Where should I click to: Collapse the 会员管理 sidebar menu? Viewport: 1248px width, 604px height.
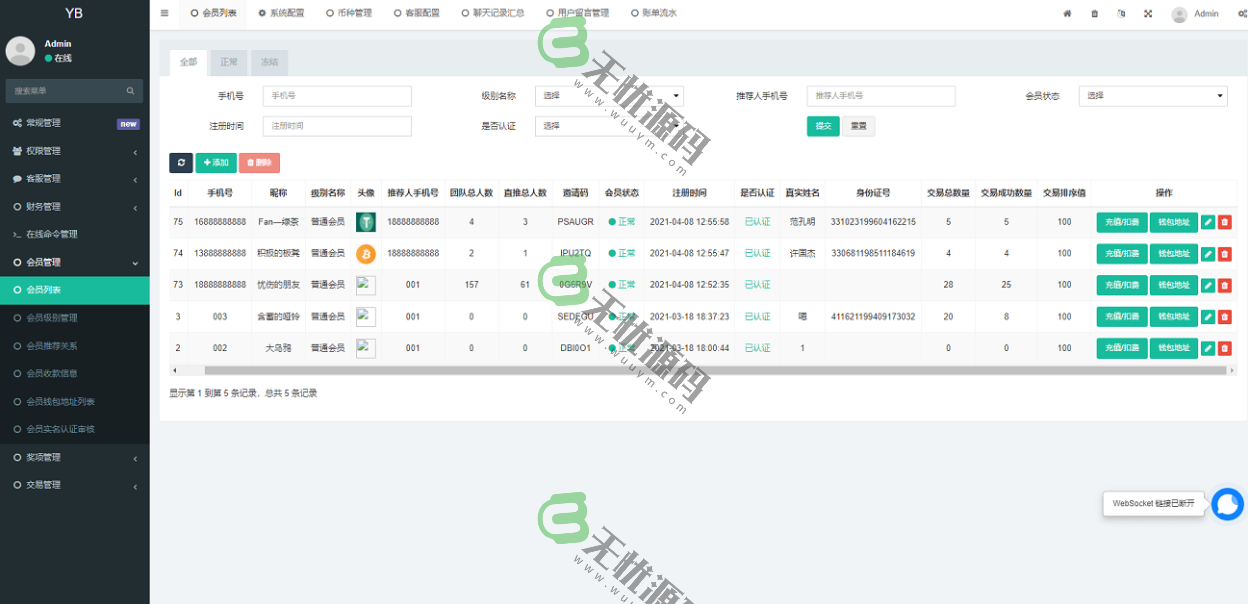tap(75, 263)
